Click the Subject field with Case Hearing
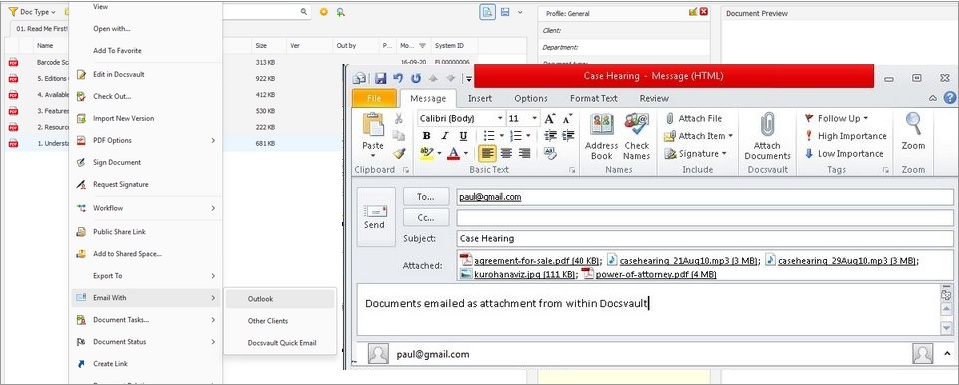This screenshot has width=959, height=385. 705,238
